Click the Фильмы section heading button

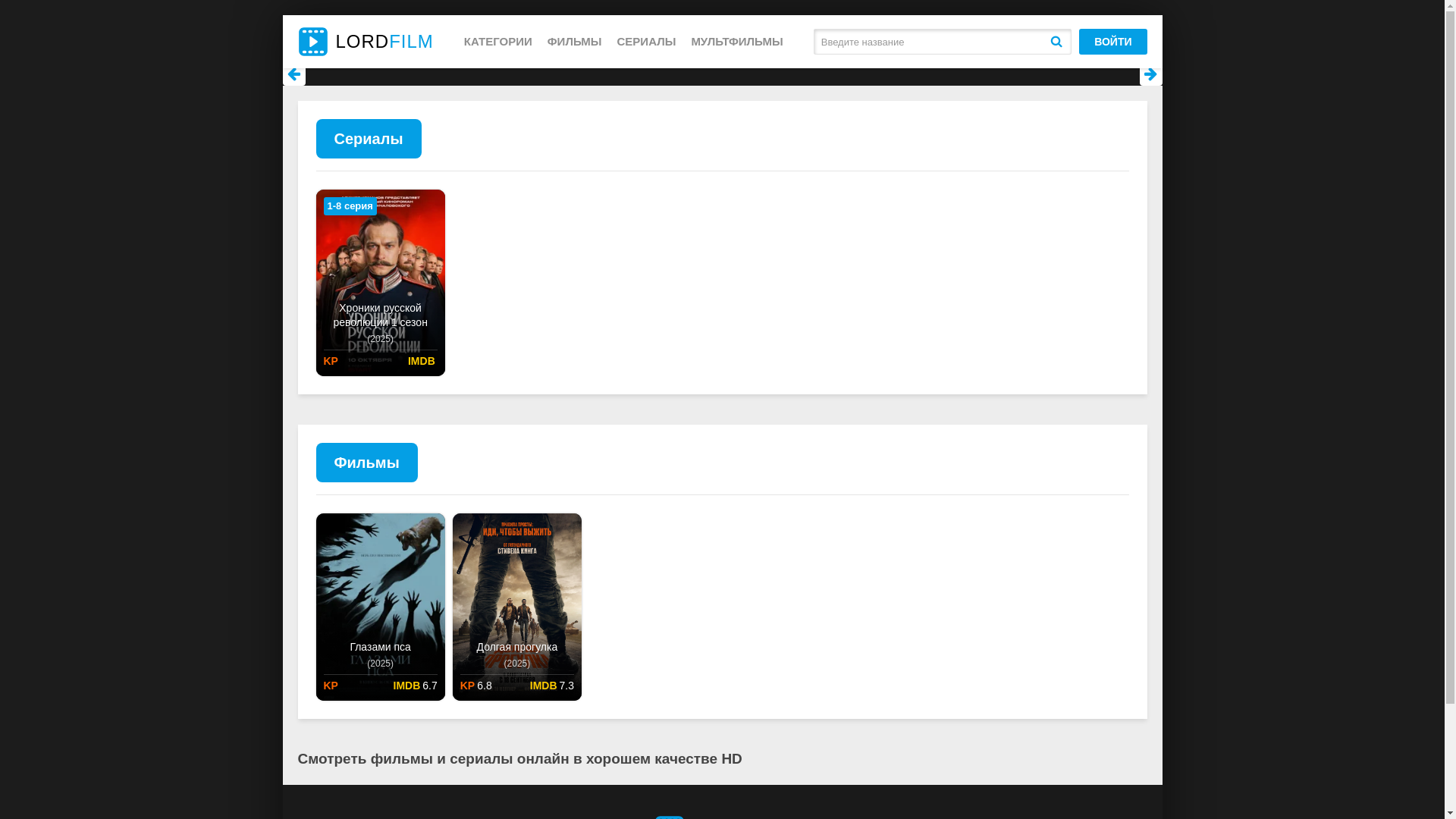[366, 463]
